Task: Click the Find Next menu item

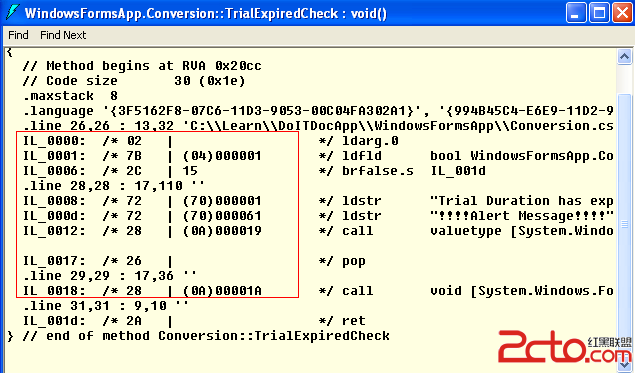Action: point(63,35)
